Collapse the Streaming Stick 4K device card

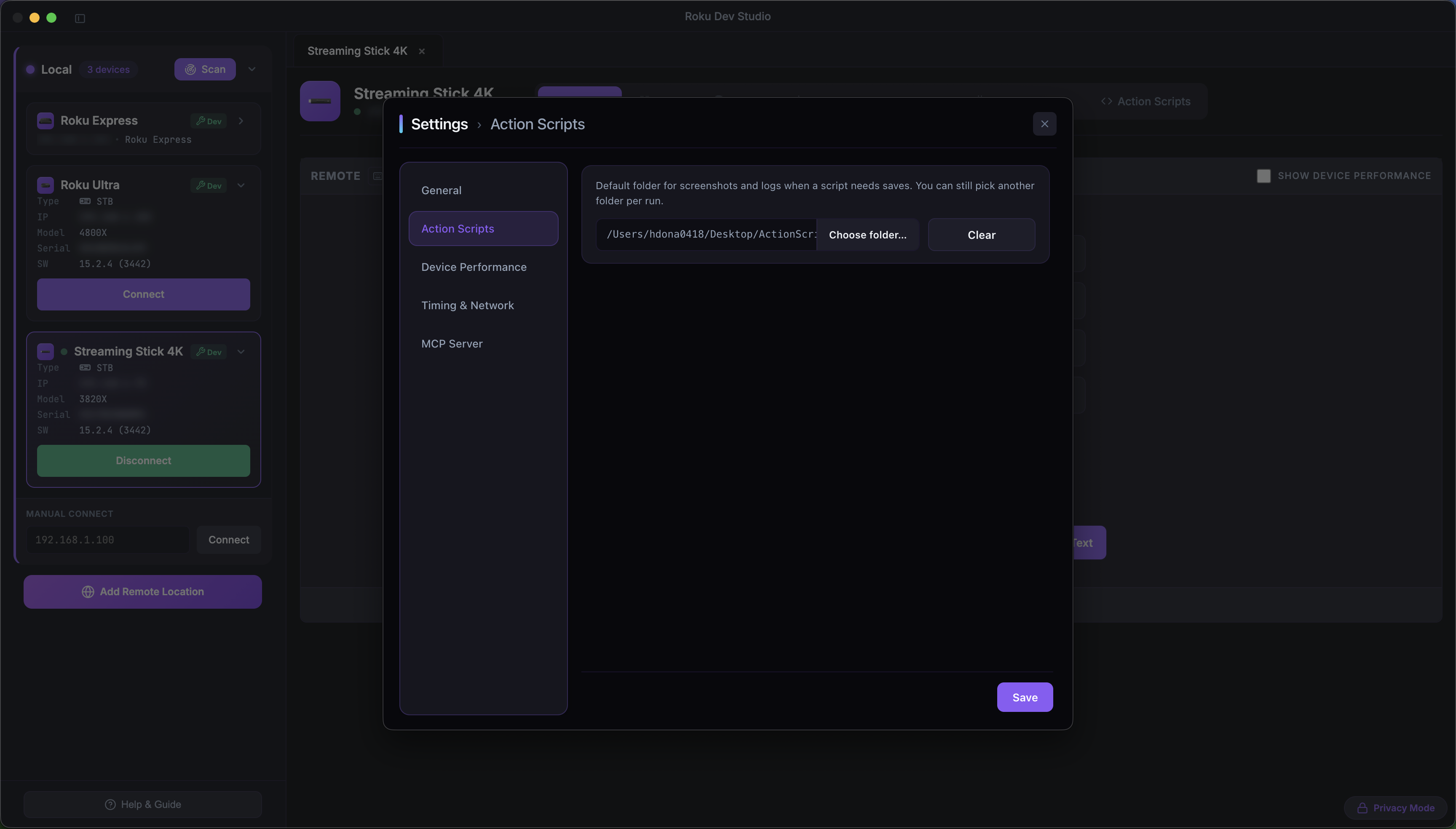coord(241,351)
